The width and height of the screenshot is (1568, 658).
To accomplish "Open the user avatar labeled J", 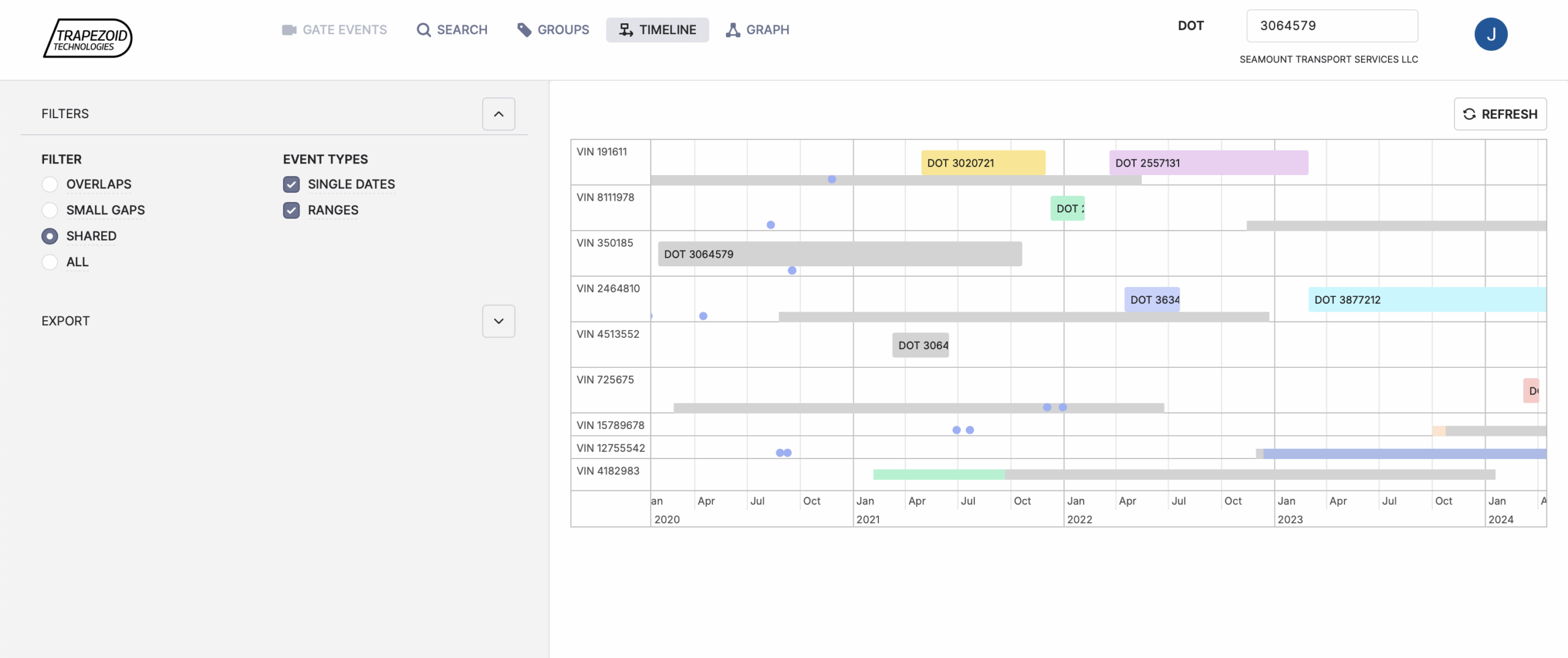I will click(1491, 34).
